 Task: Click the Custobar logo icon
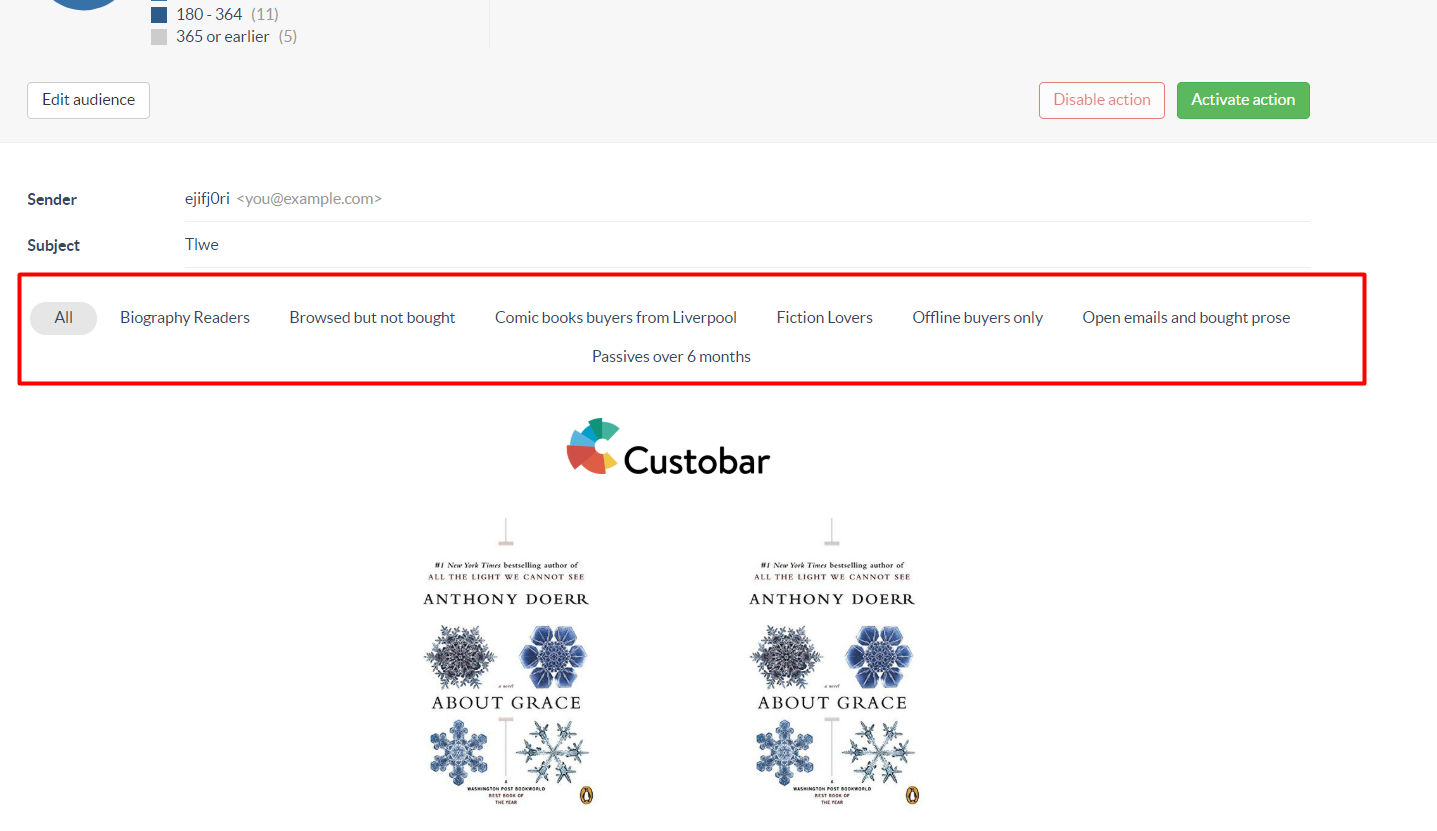(x=593, y=446)
